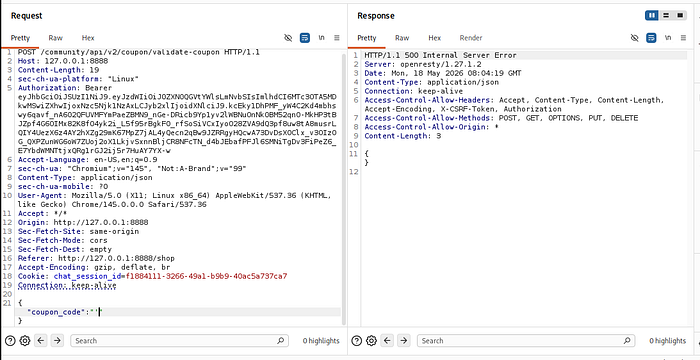Open Request search help icon
This screenshot has height=360, width=700.
point(10,341)
